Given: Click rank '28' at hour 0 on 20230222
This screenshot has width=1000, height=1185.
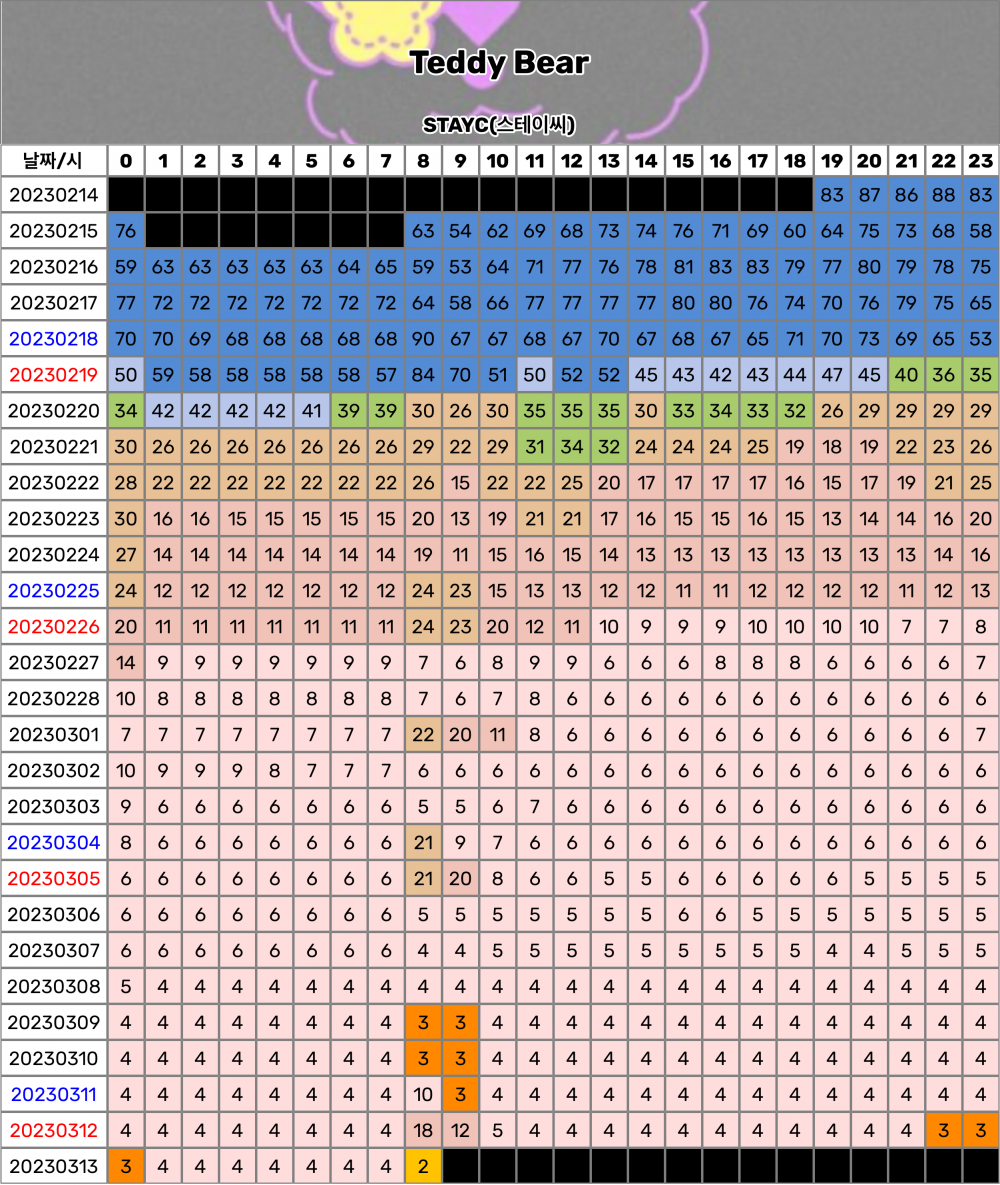Looking at the screenshot, I should coord(125,483).
